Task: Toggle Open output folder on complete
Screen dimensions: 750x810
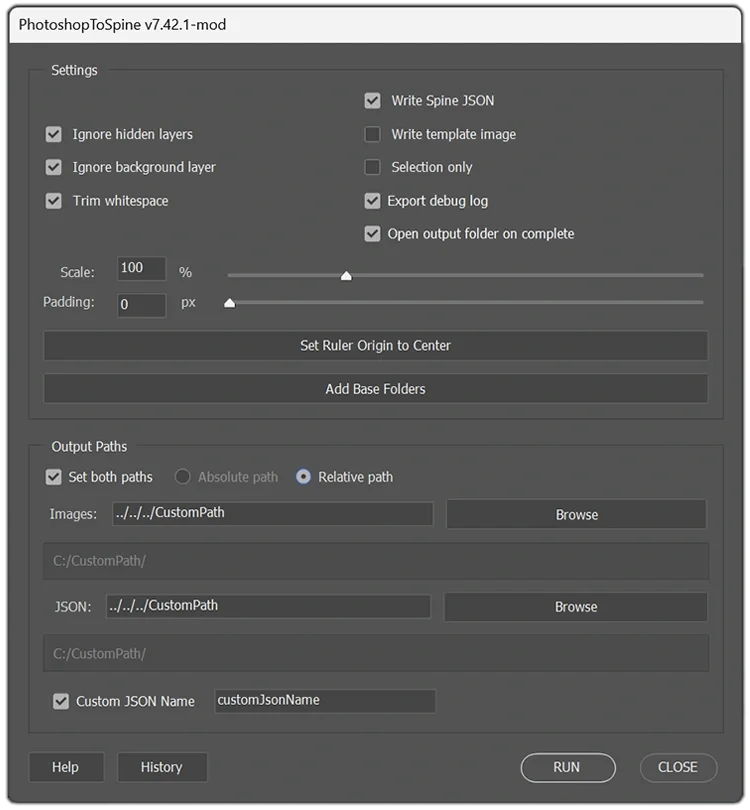Action: click(372, 234)
